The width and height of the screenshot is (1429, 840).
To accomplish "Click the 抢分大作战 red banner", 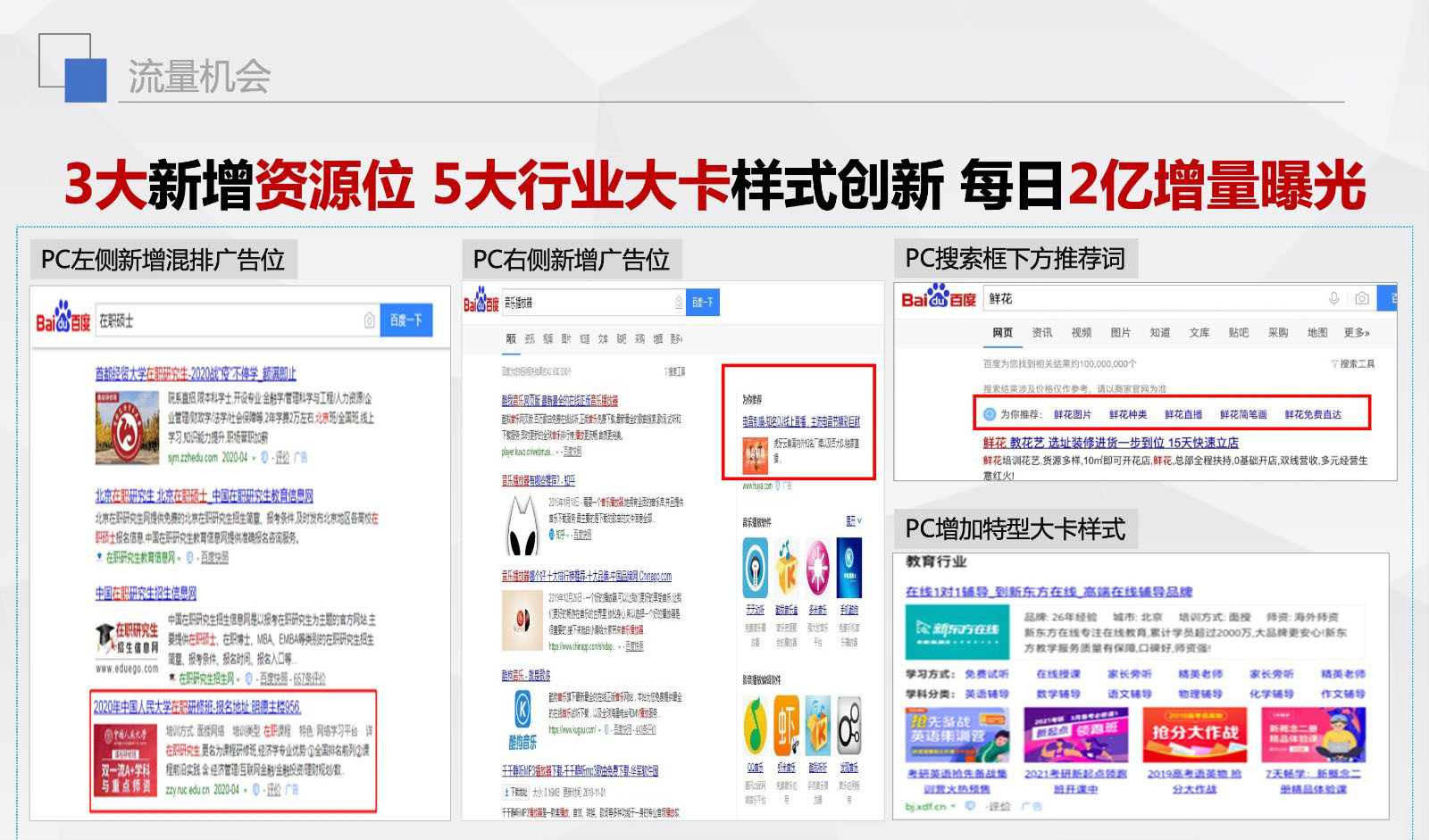I will pyautogui.click(x=1195, y=736).
